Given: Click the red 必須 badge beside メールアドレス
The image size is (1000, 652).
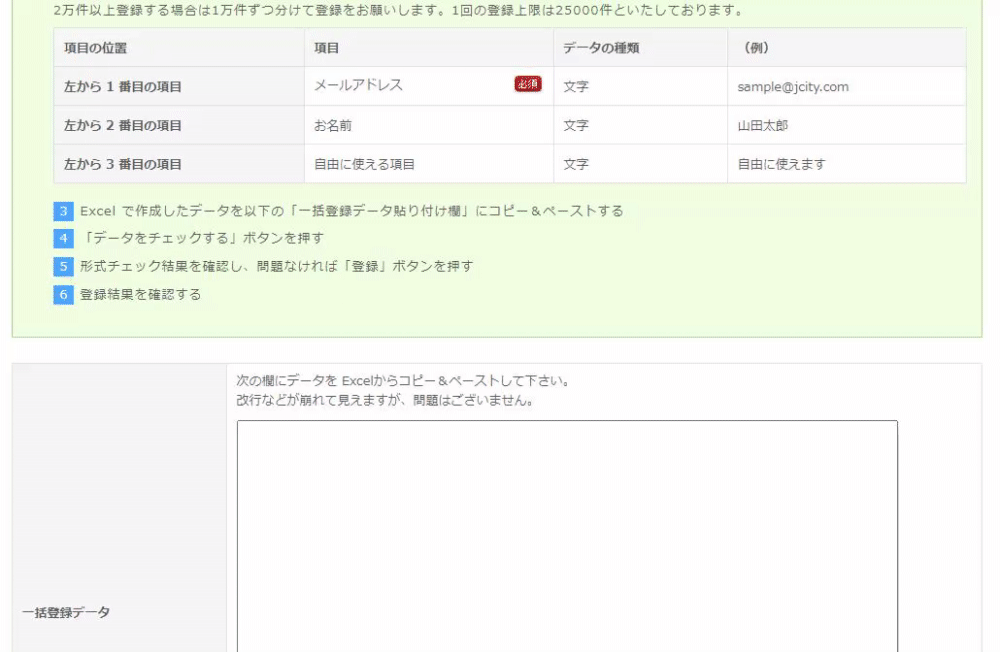Looking at the screenshot, I should coord(528,84).
